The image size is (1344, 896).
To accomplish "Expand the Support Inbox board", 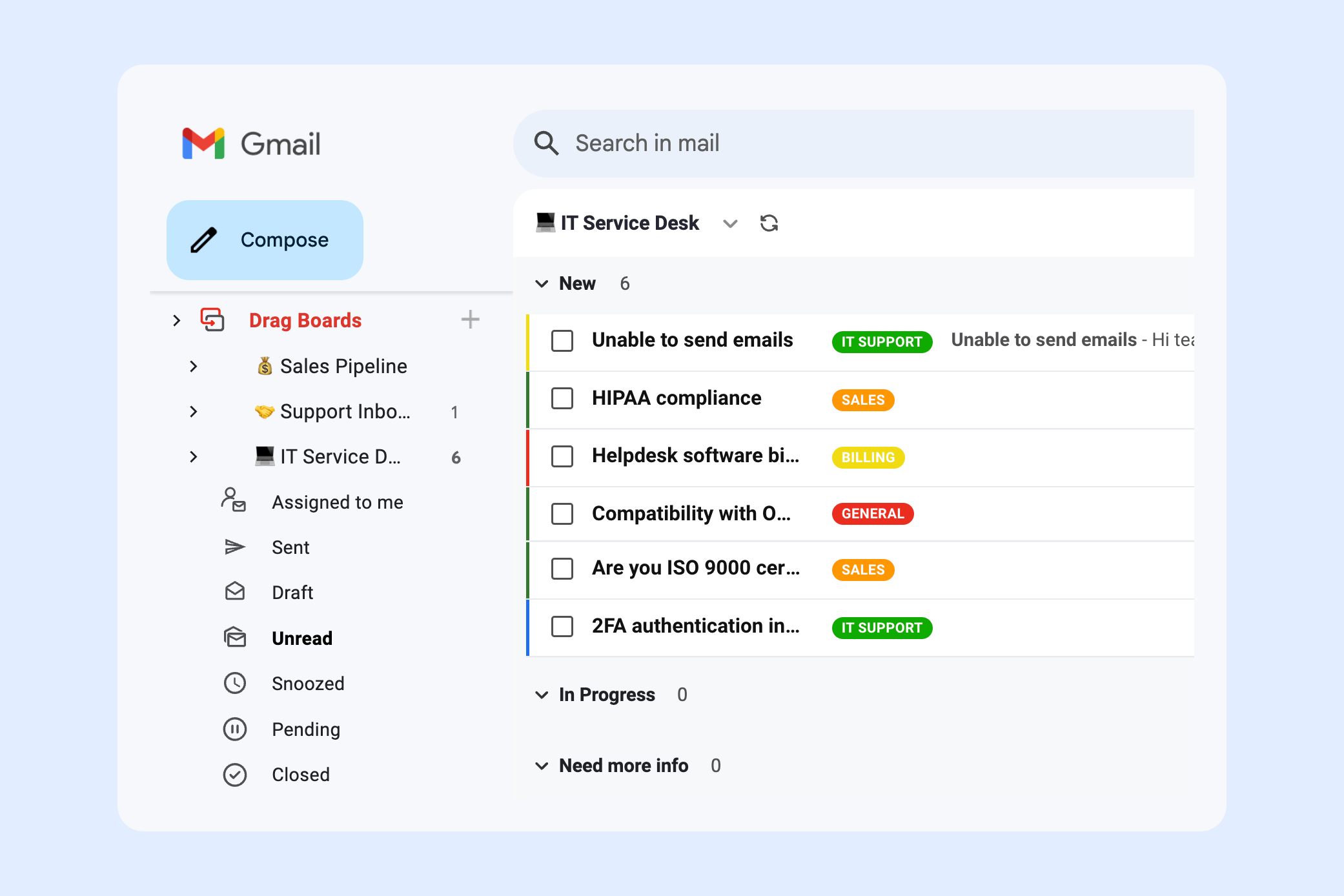I will pyautogui.click(x=194, y=411).
